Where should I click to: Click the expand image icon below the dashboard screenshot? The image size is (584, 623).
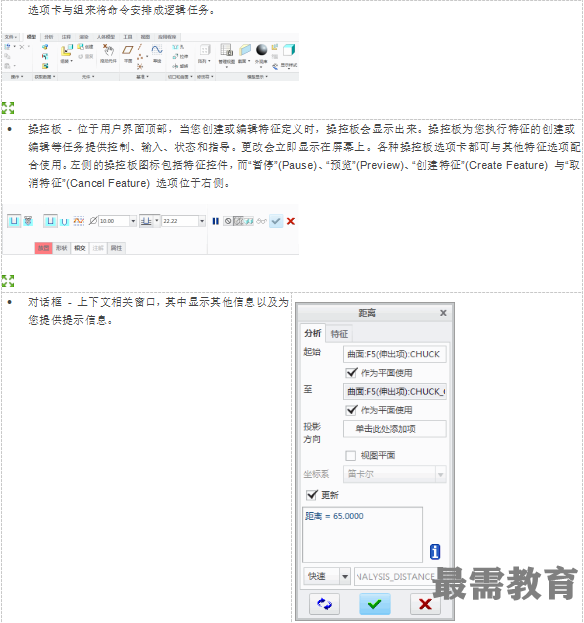pos(8,281)
